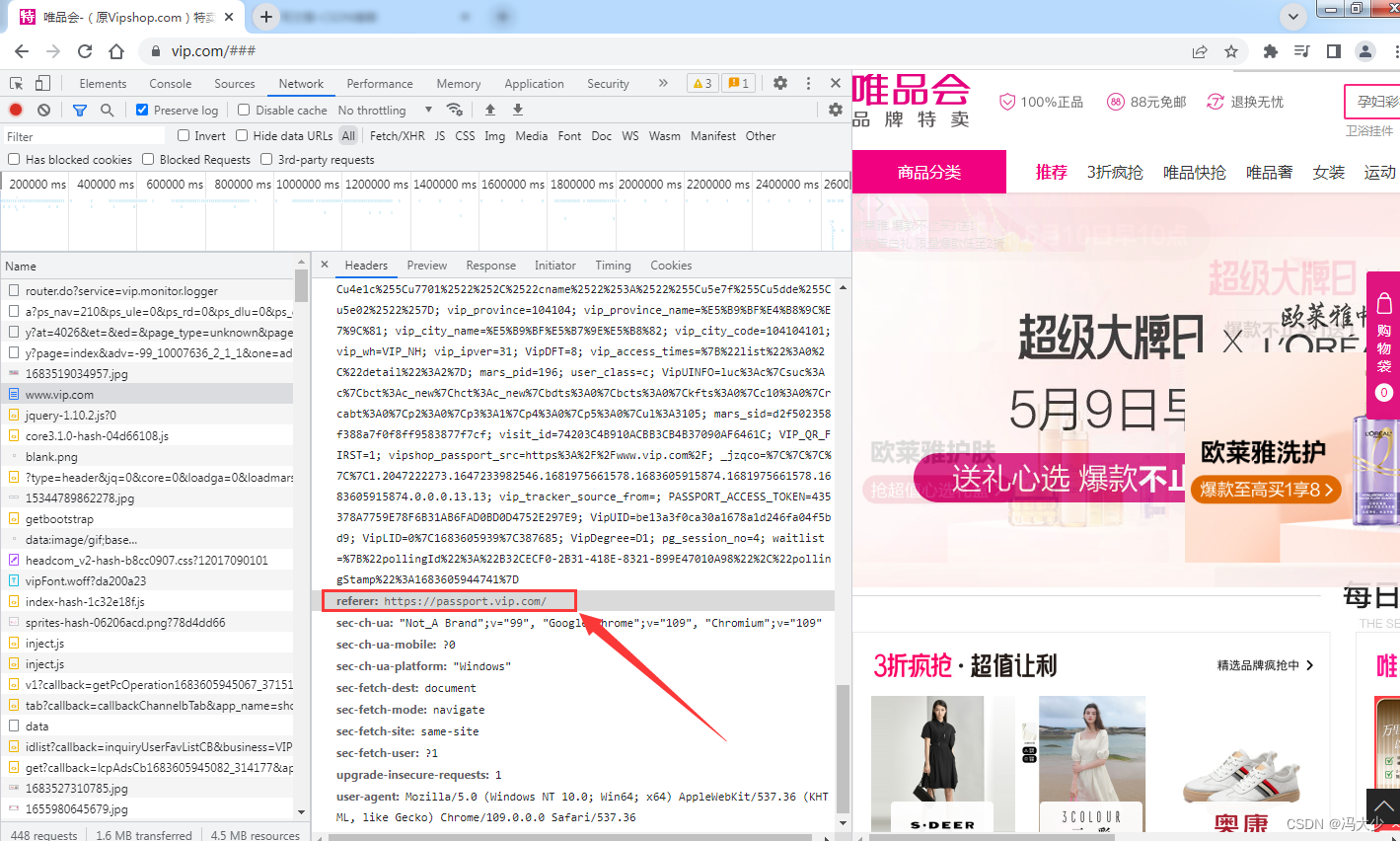Toggle the Preserve log checkbox
Screen dimensions: 1400x841
click(142, 110)
